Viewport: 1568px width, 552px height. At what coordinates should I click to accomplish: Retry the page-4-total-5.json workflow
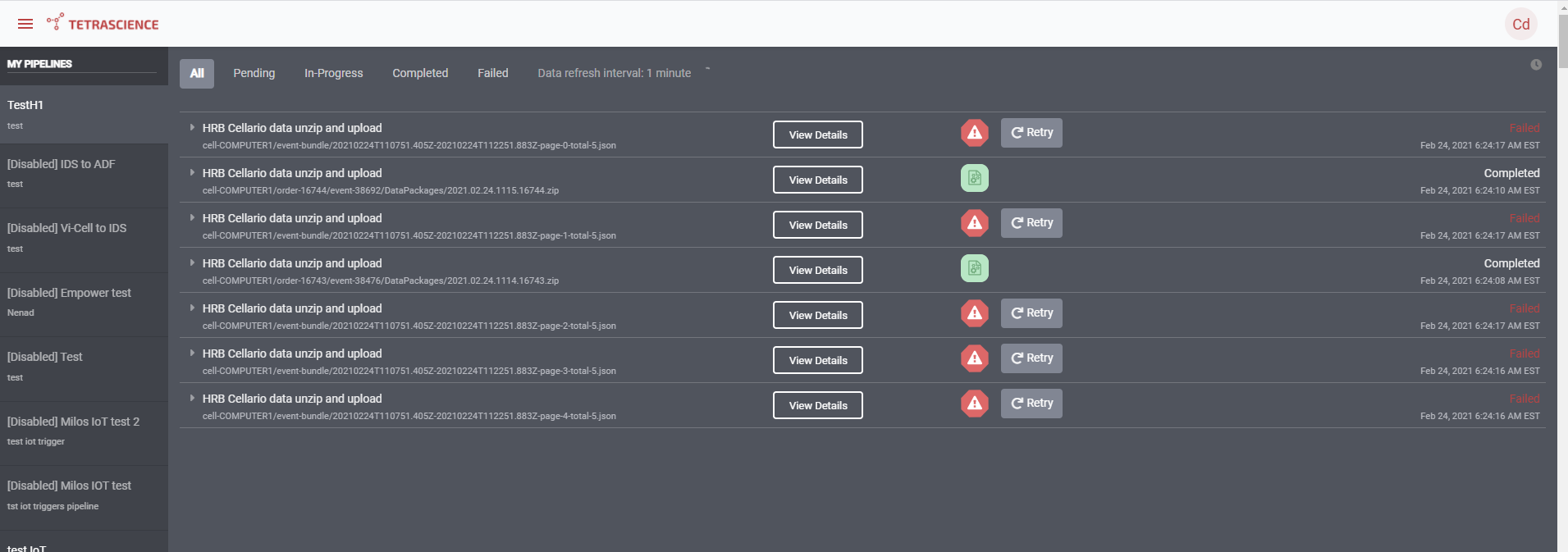[1031, 404]
